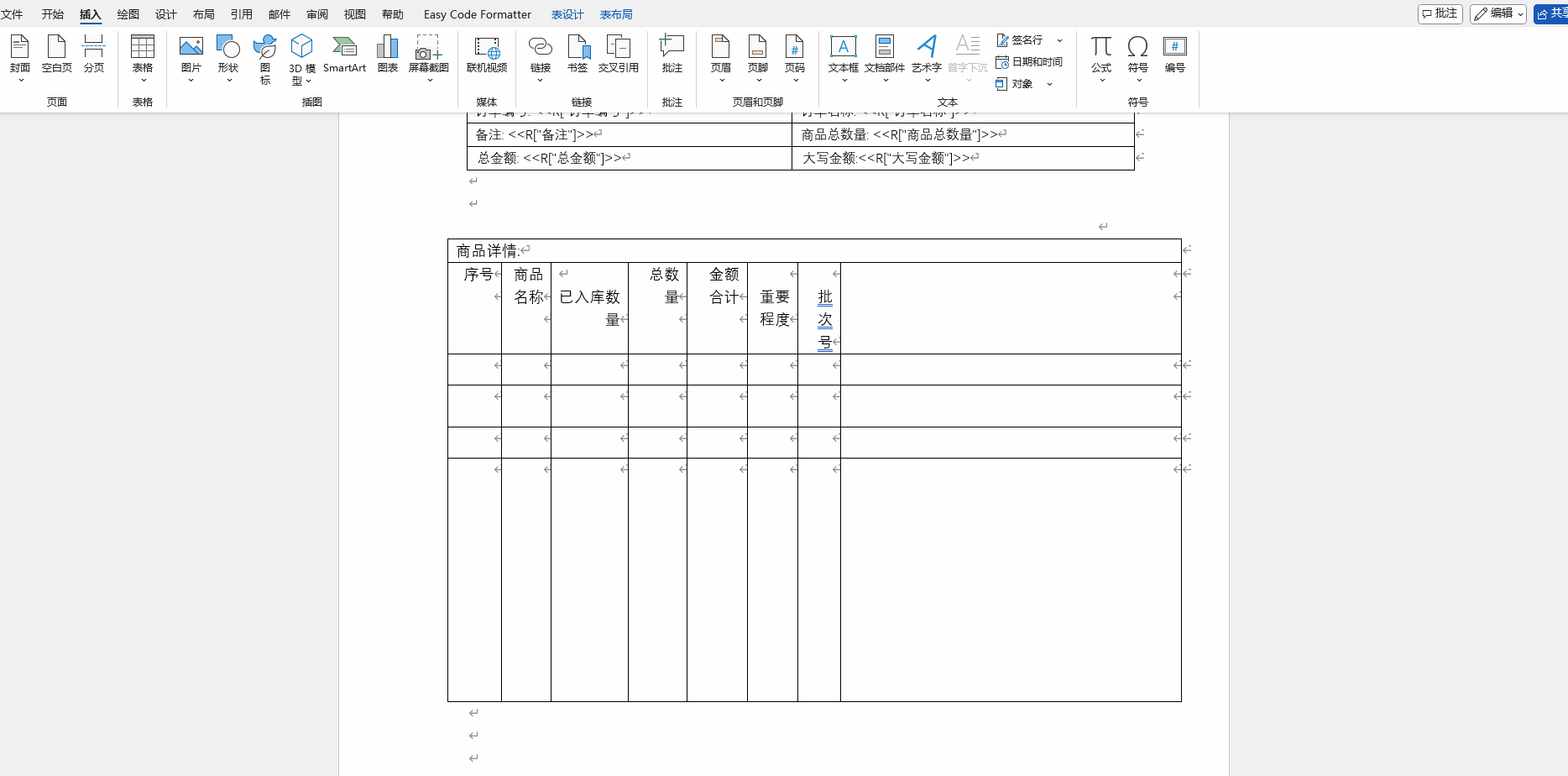Insert a picture (图片)

[x=191, y=55]
